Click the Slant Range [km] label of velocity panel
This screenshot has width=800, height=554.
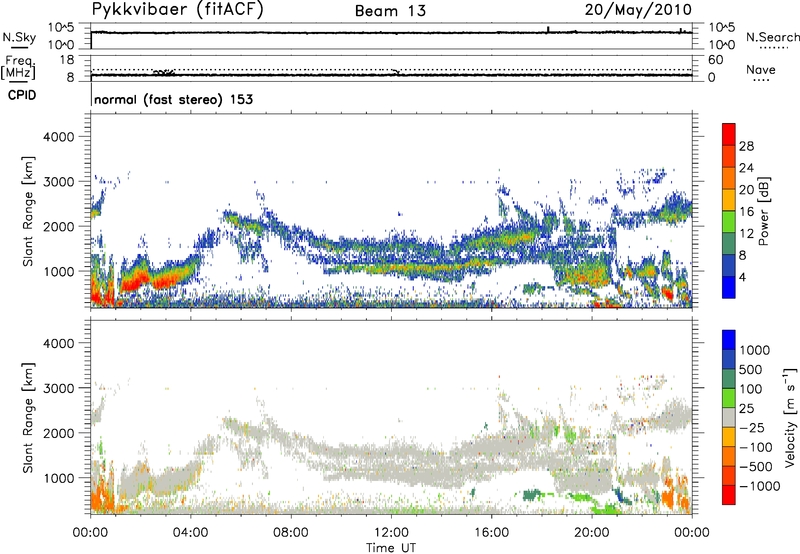[28, 418]
